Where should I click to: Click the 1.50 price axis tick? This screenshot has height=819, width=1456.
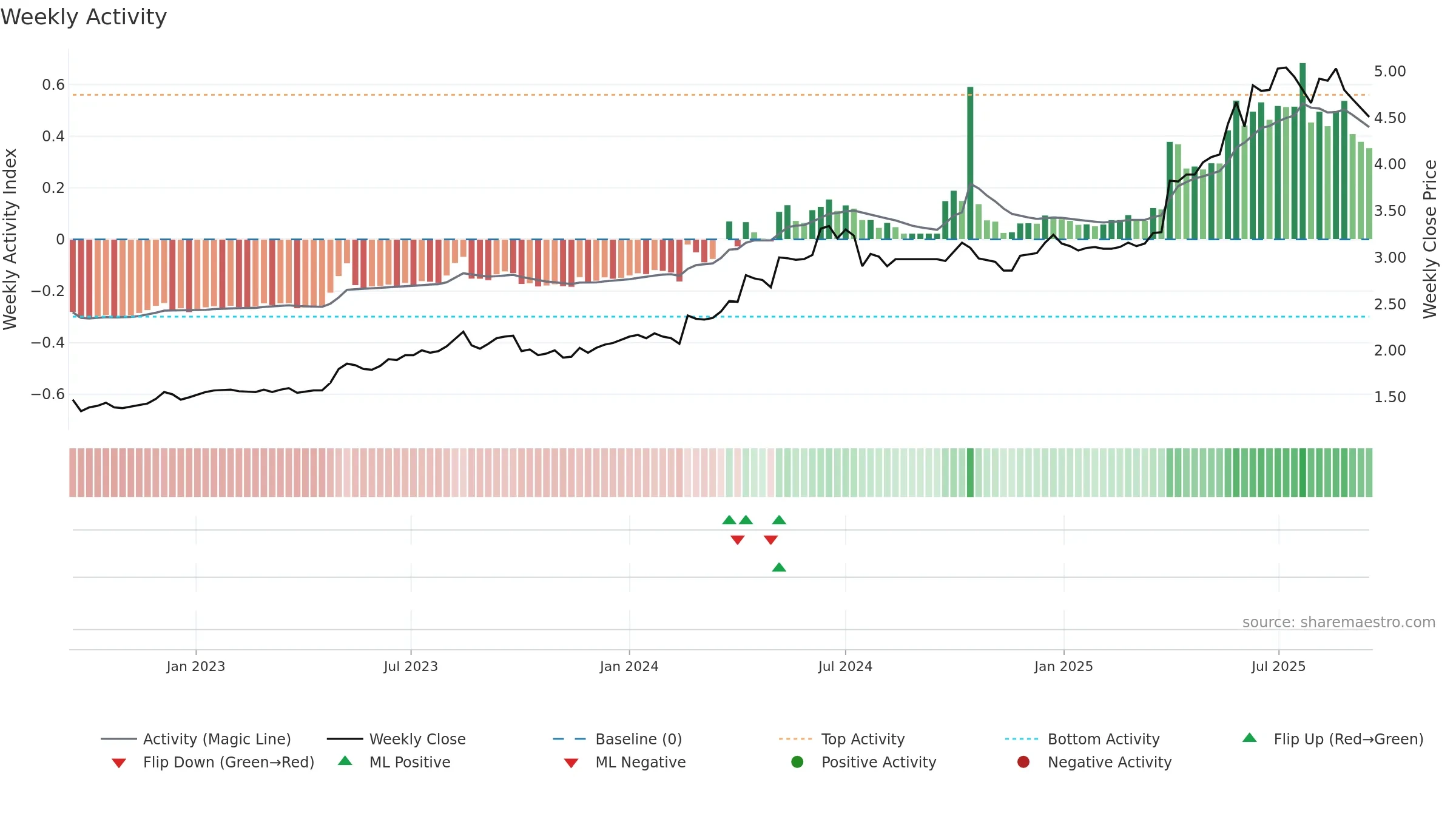pos(1390,397)
